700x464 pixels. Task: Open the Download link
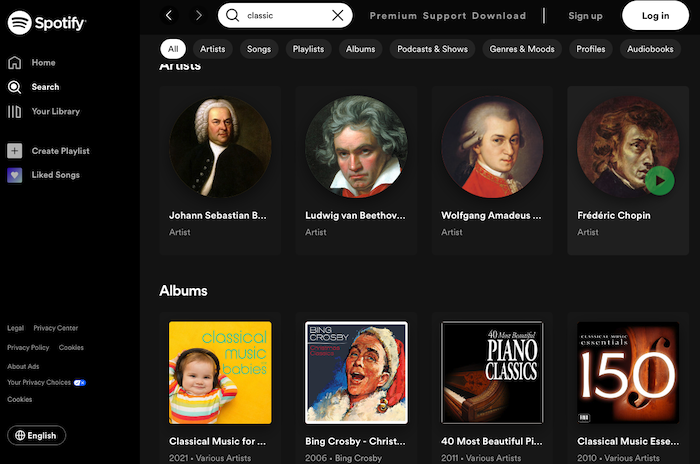[499, 16]
